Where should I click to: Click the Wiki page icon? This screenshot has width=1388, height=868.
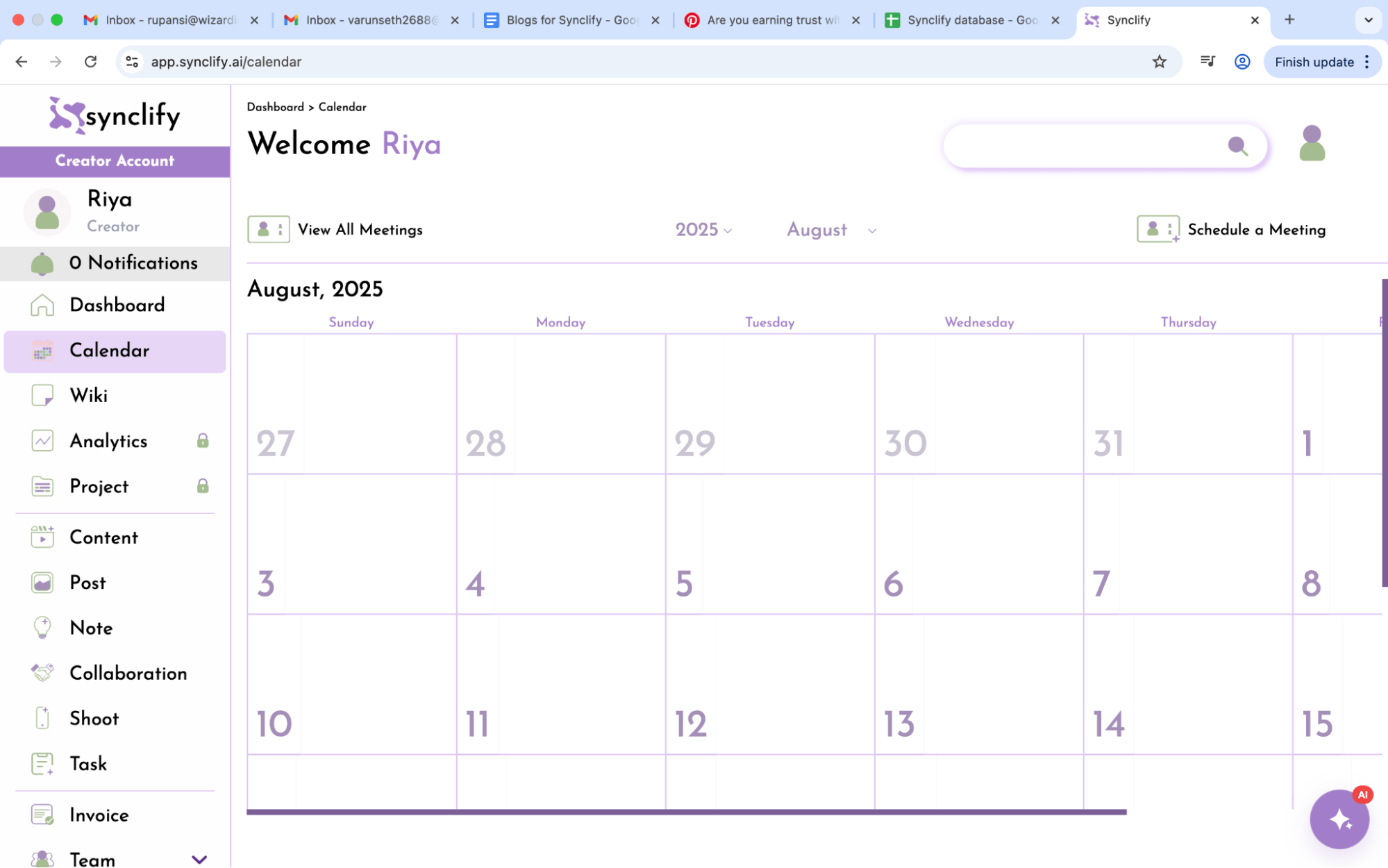coord(42,395)
